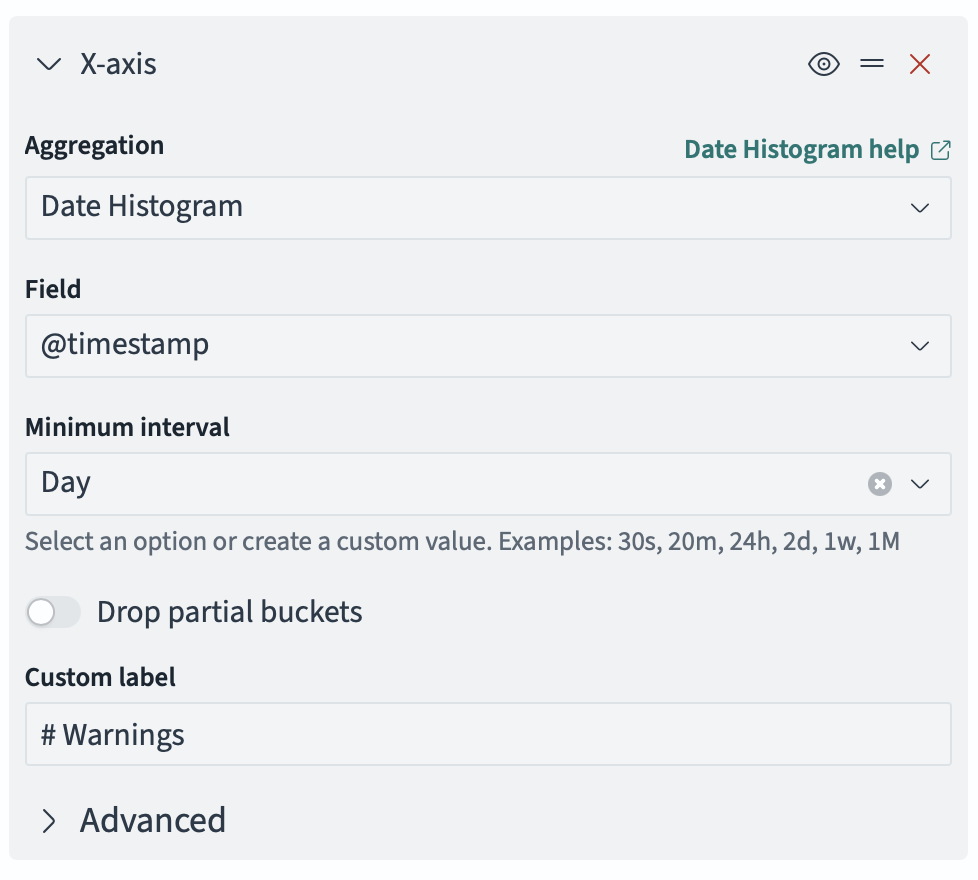Open the Date Histogram help link
Image resolution: width=978 pixels, height=880 pixels.
tap(801, 150)
